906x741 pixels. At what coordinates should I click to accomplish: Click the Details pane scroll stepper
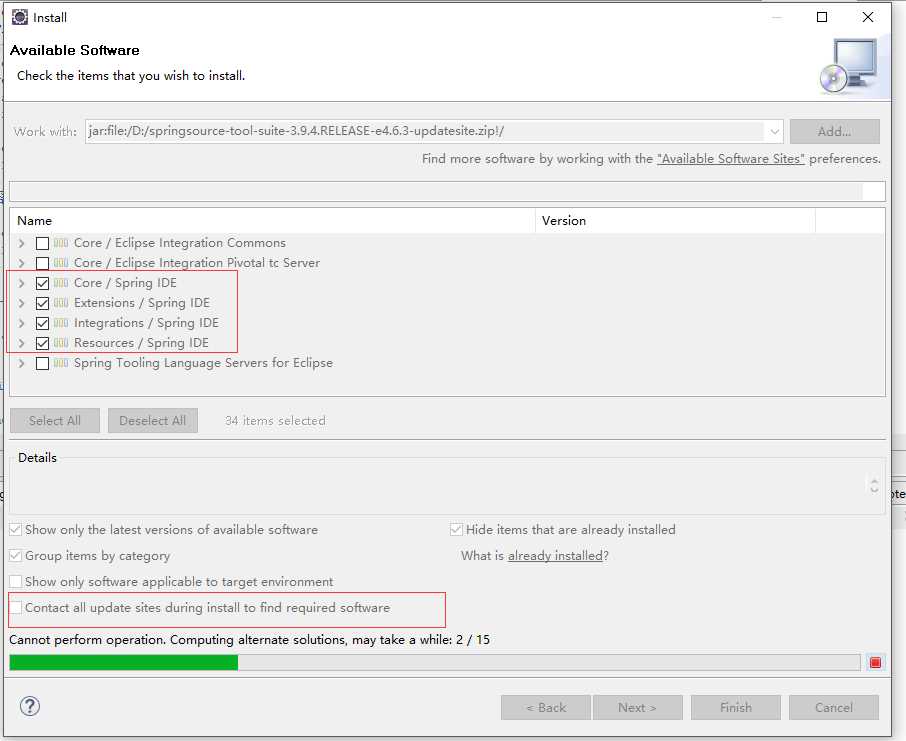874,486
